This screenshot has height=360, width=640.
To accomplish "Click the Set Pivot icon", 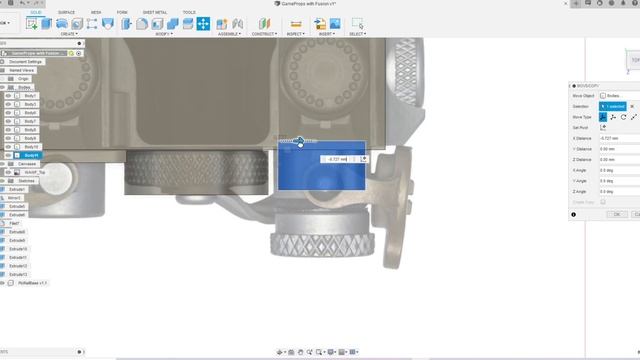I will [x=603, y=128].
